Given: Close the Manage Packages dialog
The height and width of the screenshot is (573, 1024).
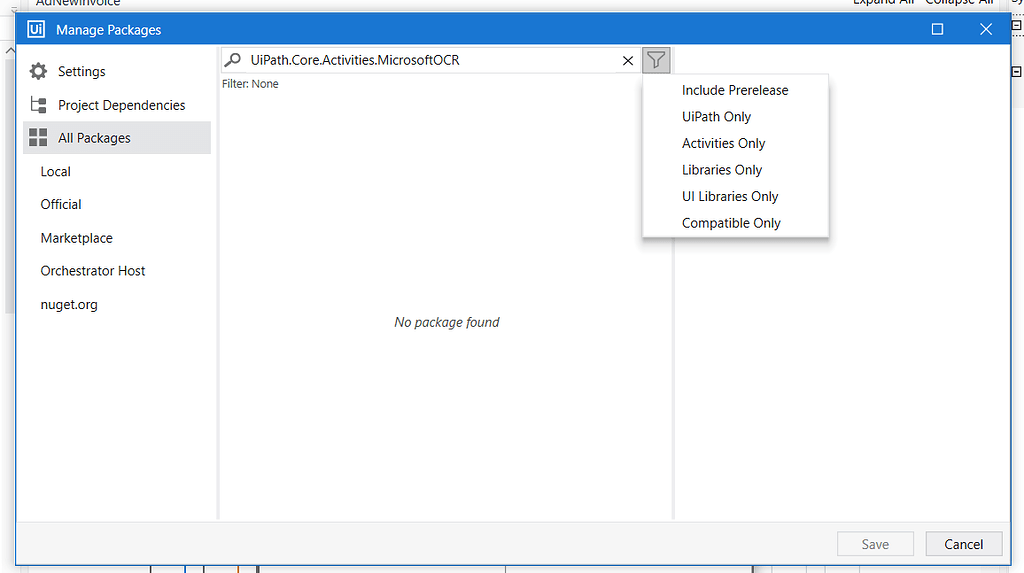Looking at the screenshot, I should coord(985,29).
